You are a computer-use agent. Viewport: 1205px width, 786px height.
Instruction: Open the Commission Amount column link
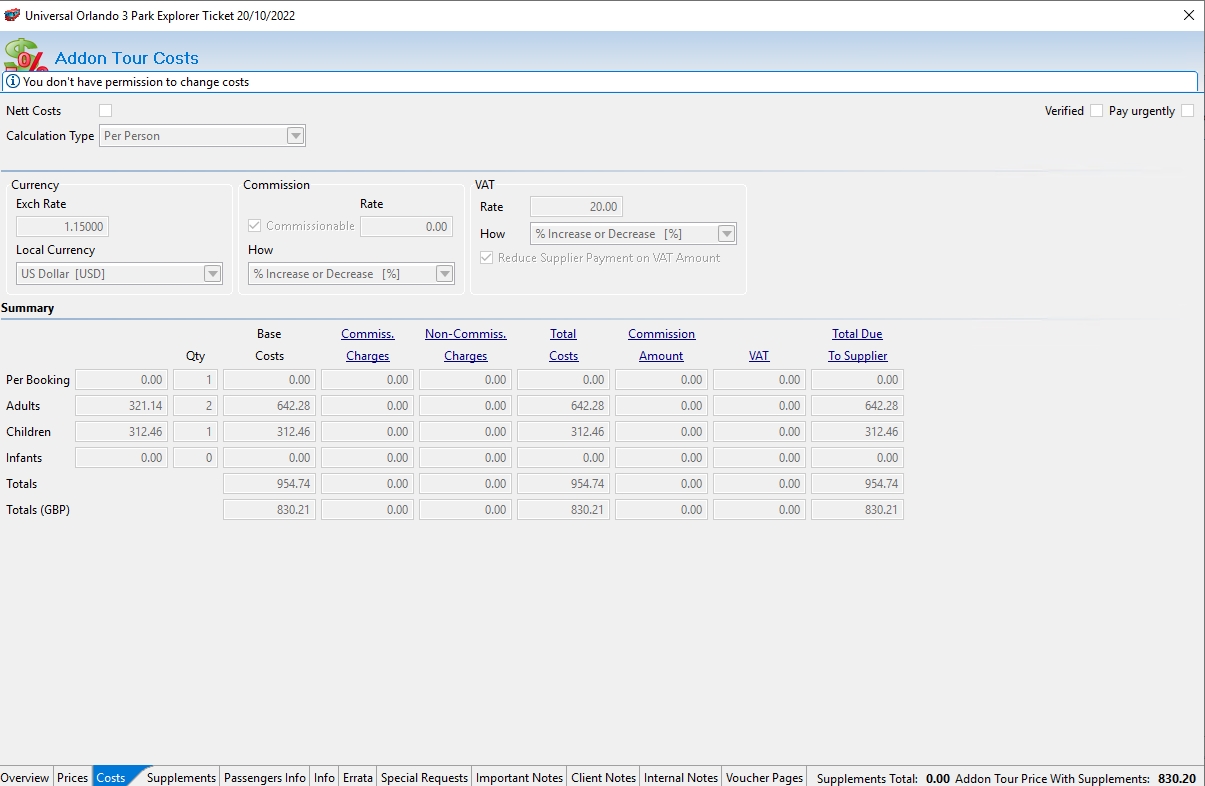click(x=661, y=345)
